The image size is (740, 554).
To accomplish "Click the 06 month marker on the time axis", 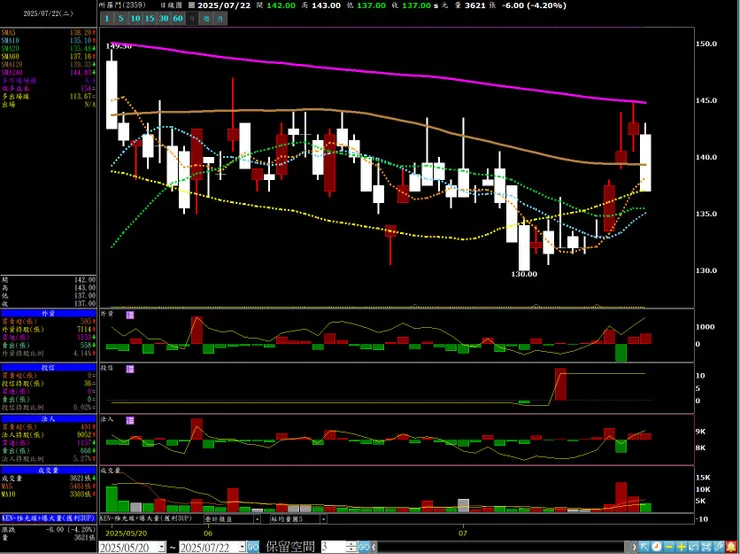I will point(208,533).
